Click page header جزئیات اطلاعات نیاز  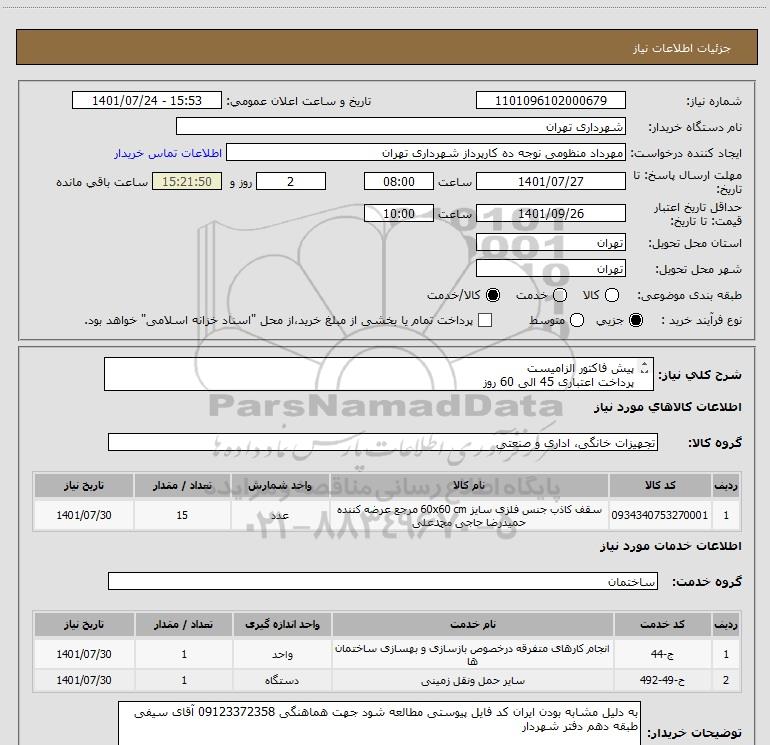tap(681, 48)
